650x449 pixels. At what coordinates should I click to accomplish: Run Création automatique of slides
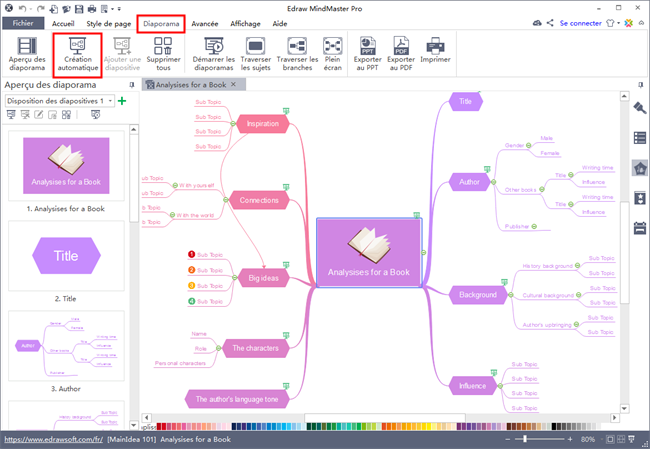78,54
